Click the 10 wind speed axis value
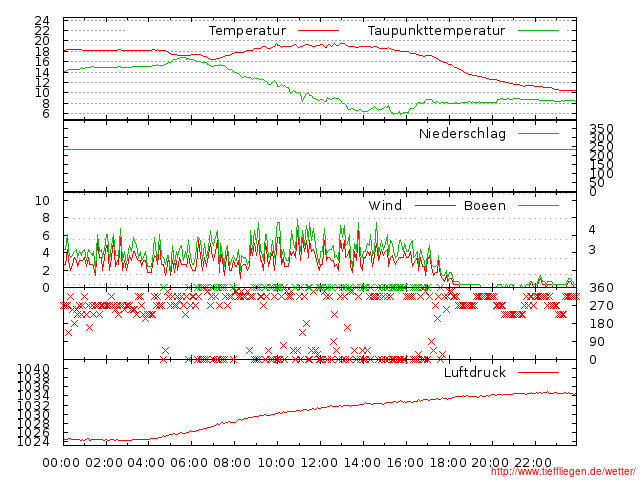The height and width of the screenshot is (480, 640). [42, 200]
